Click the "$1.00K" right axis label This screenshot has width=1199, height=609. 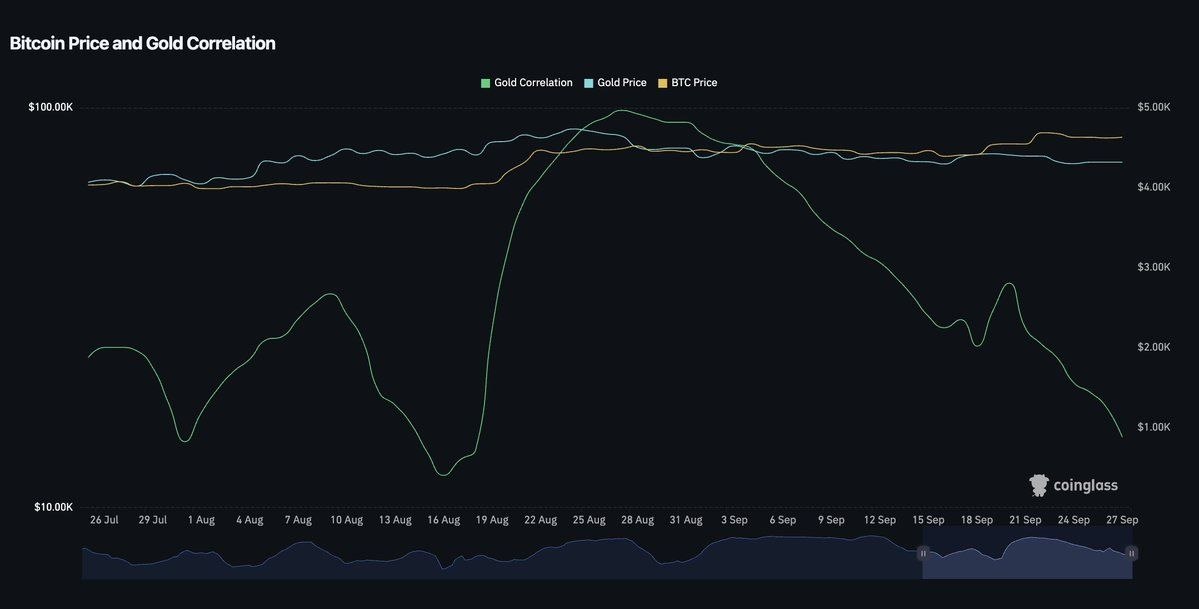[1154, 427]
